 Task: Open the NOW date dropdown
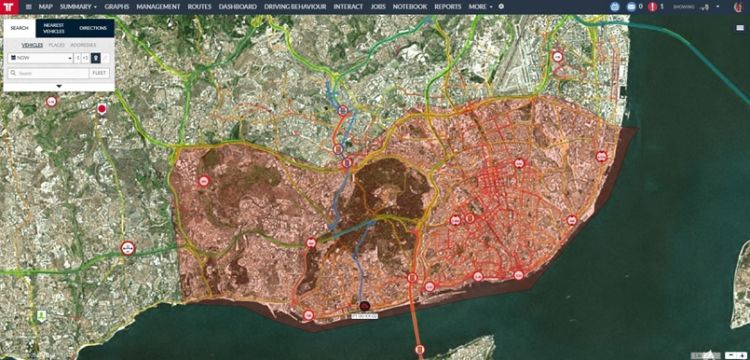(40, 58)
